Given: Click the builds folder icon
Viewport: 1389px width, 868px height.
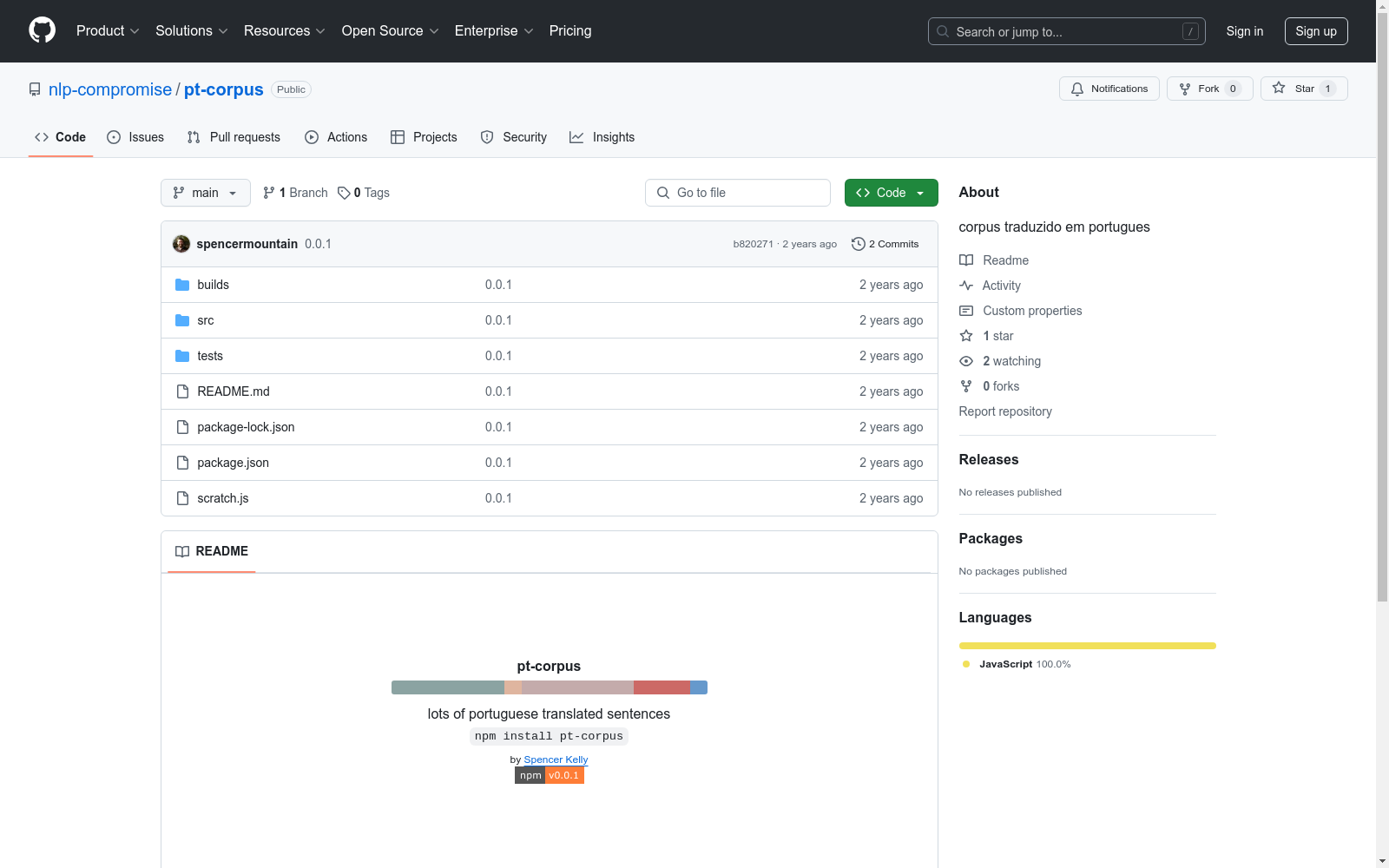Looking at the screenshot, I should click(x=182, y=285).
